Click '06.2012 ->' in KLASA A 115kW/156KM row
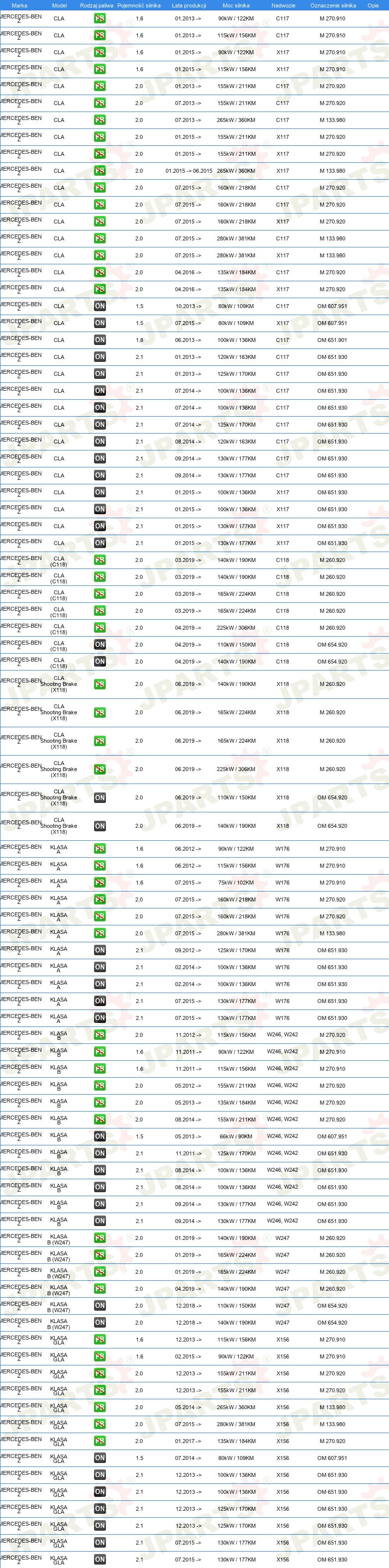The image size is (389, 1568). pos(188,866)
